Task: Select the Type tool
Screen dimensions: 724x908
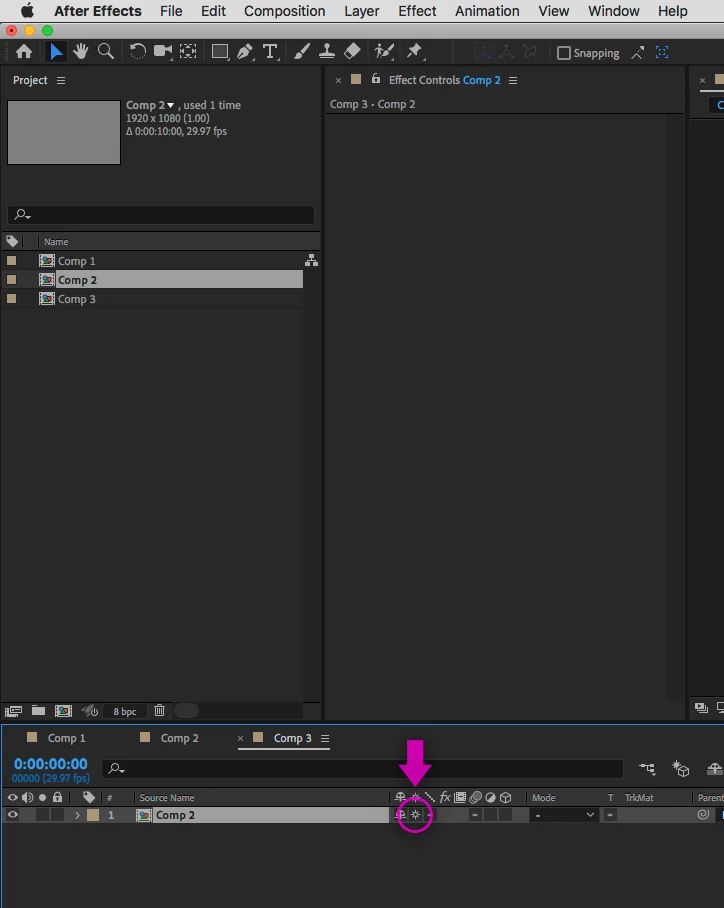Action: (270, 52)
